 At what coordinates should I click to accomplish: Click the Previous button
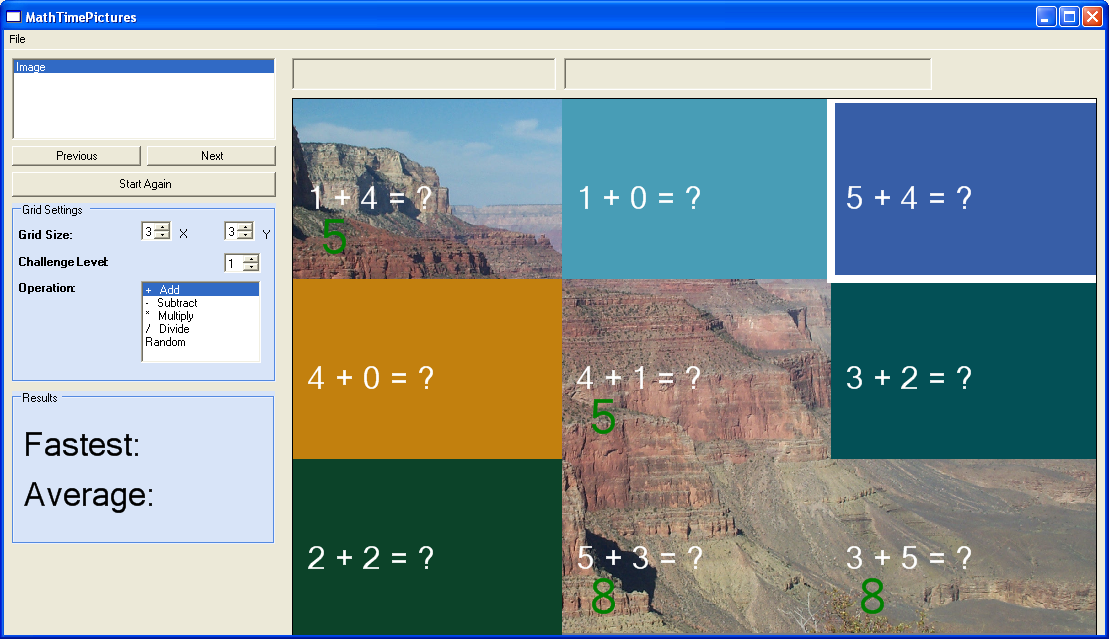[75, 155]
